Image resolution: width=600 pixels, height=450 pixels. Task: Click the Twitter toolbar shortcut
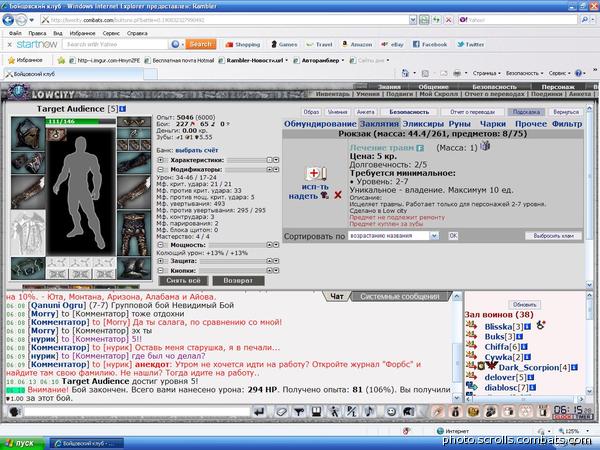470,44
